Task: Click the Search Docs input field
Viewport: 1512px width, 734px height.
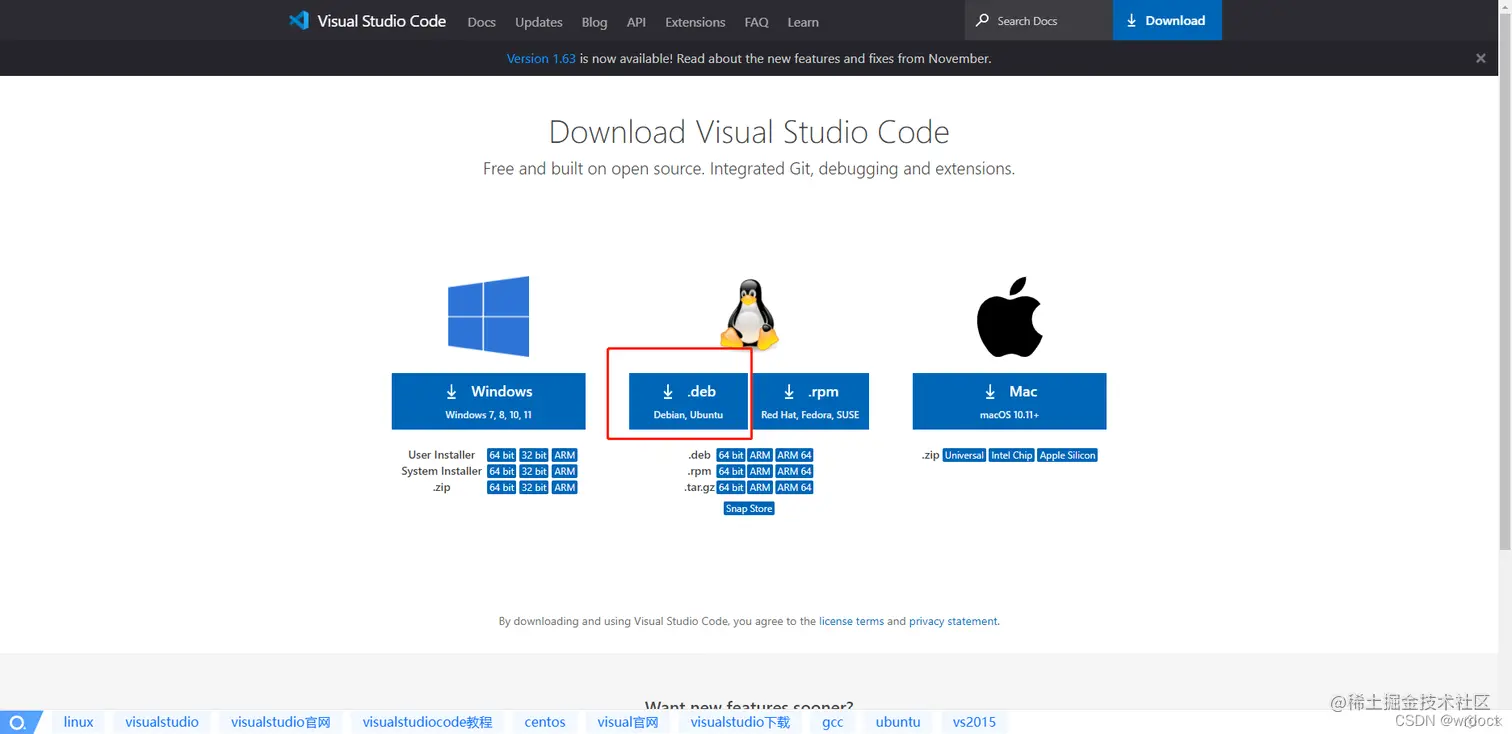Action: tap(1039, 20)
